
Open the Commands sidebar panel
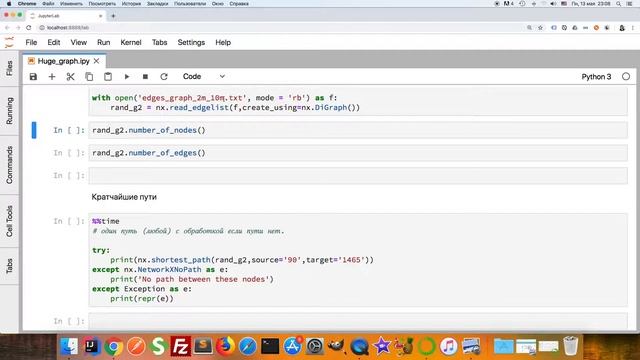point(9,165)
